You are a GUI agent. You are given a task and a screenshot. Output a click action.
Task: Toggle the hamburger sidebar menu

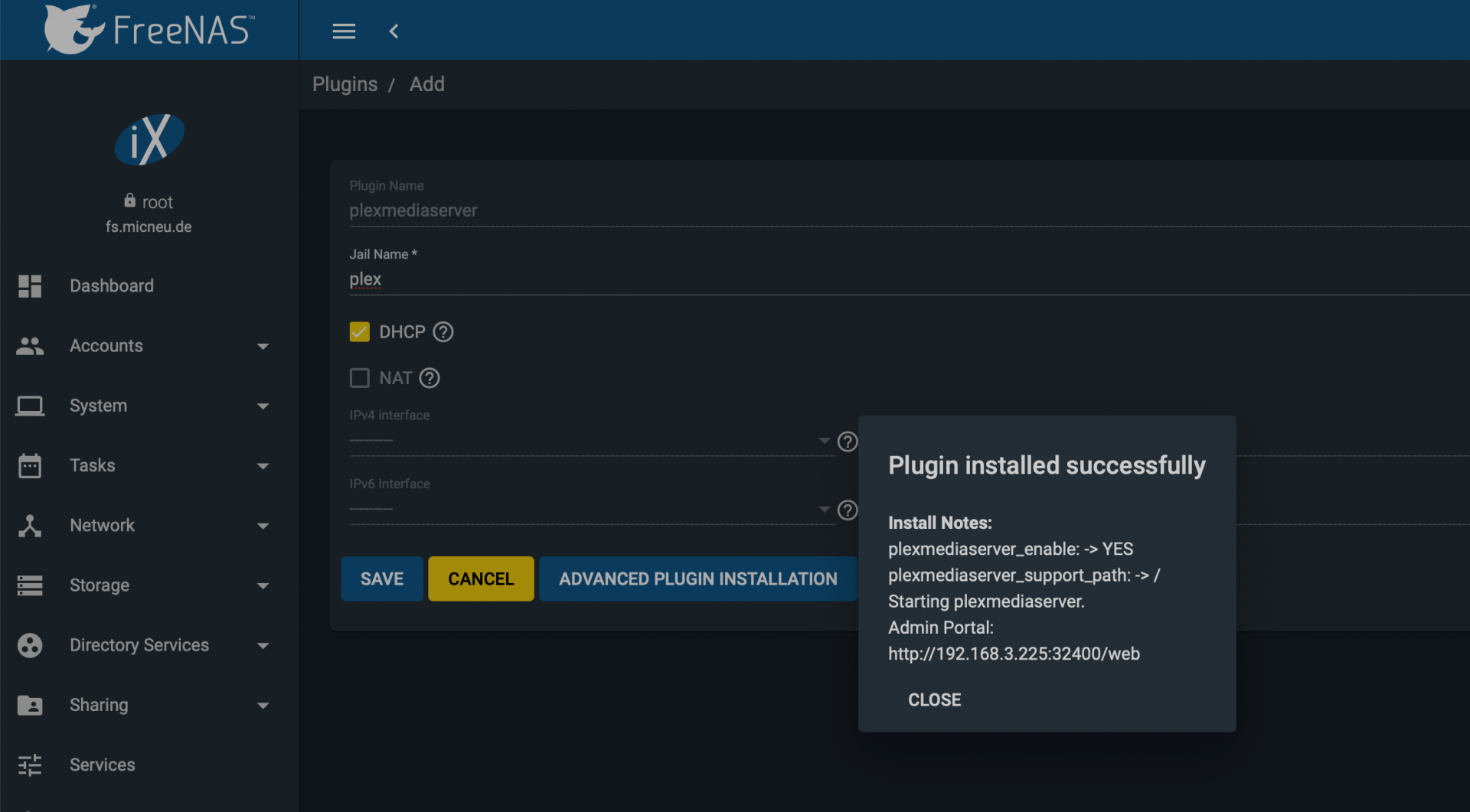344,31
